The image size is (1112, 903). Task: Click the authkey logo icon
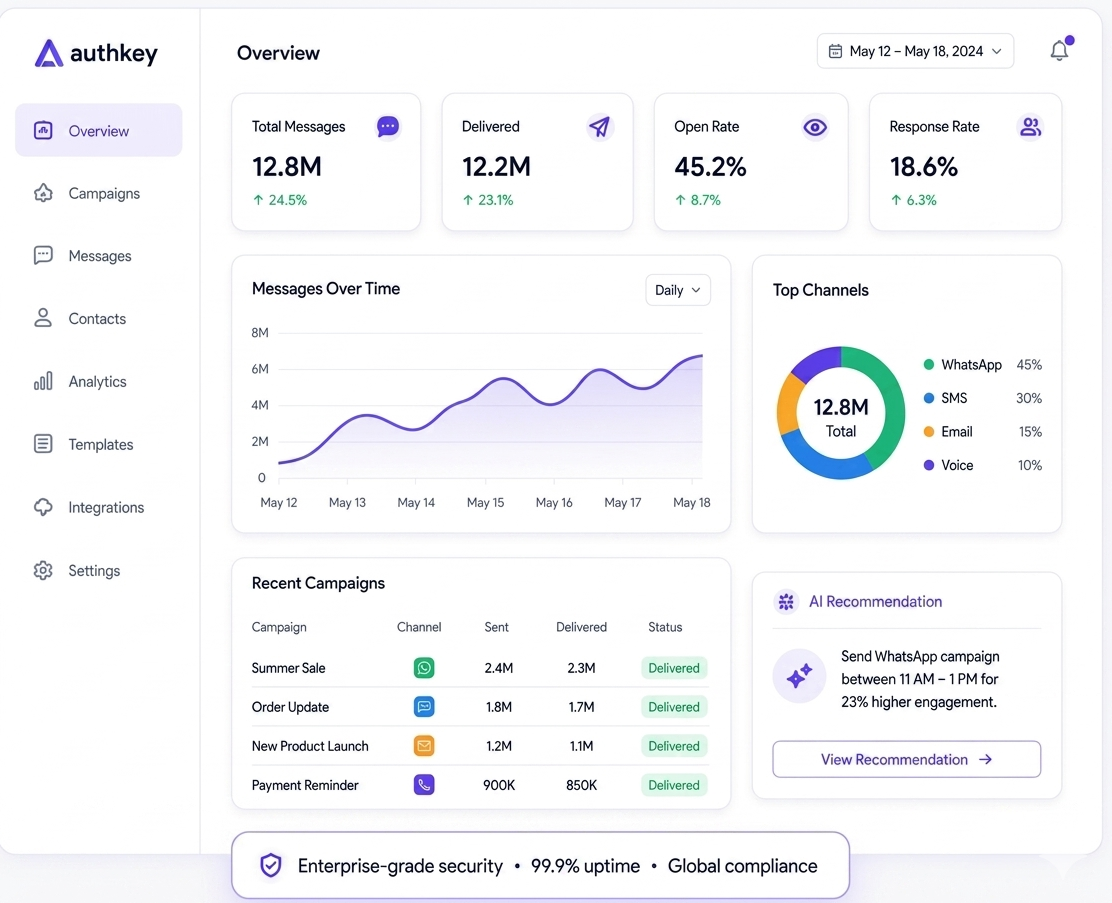48,53
